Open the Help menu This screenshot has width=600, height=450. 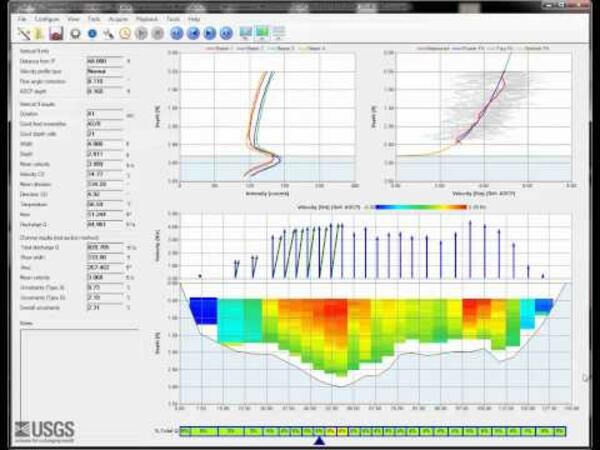tap(194, 19)
